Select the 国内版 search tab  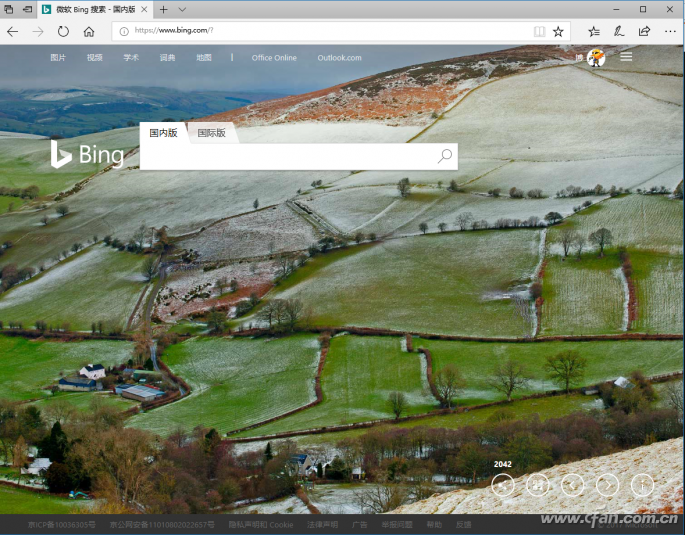163,133
